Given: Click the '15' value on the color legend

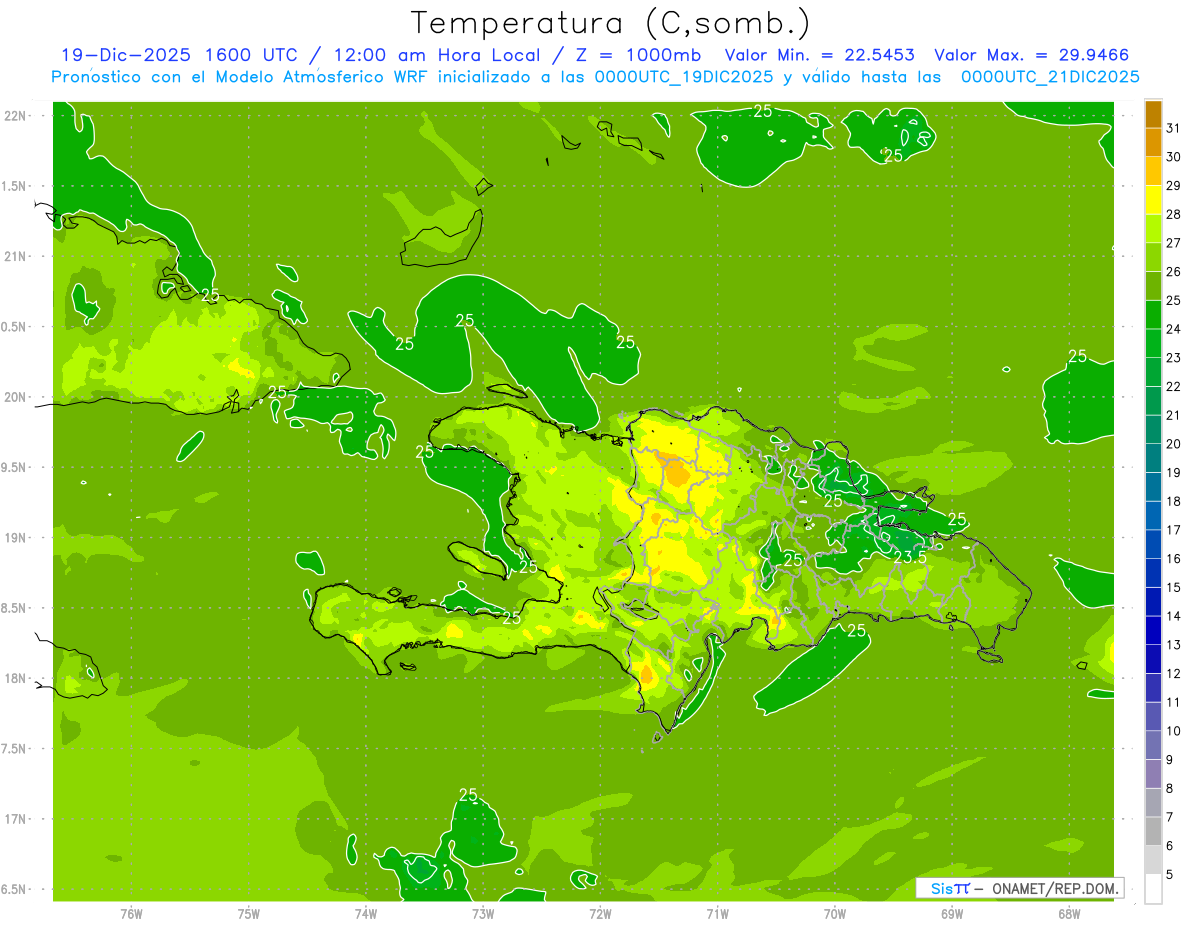Looking at the screenshot, I should tap(1173, 587).
